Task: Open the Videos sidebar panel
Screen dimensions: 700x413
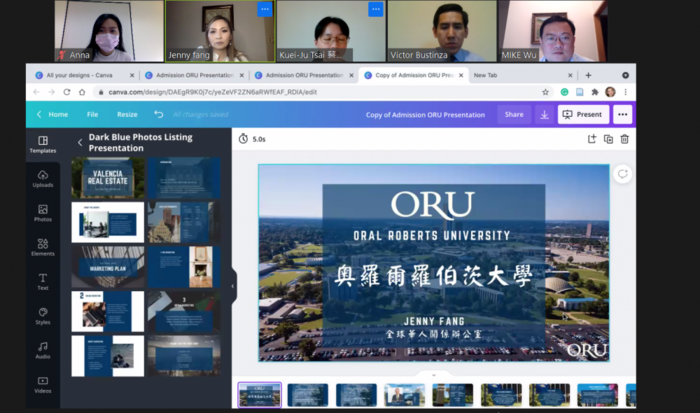Action: [x=43, y=384]
